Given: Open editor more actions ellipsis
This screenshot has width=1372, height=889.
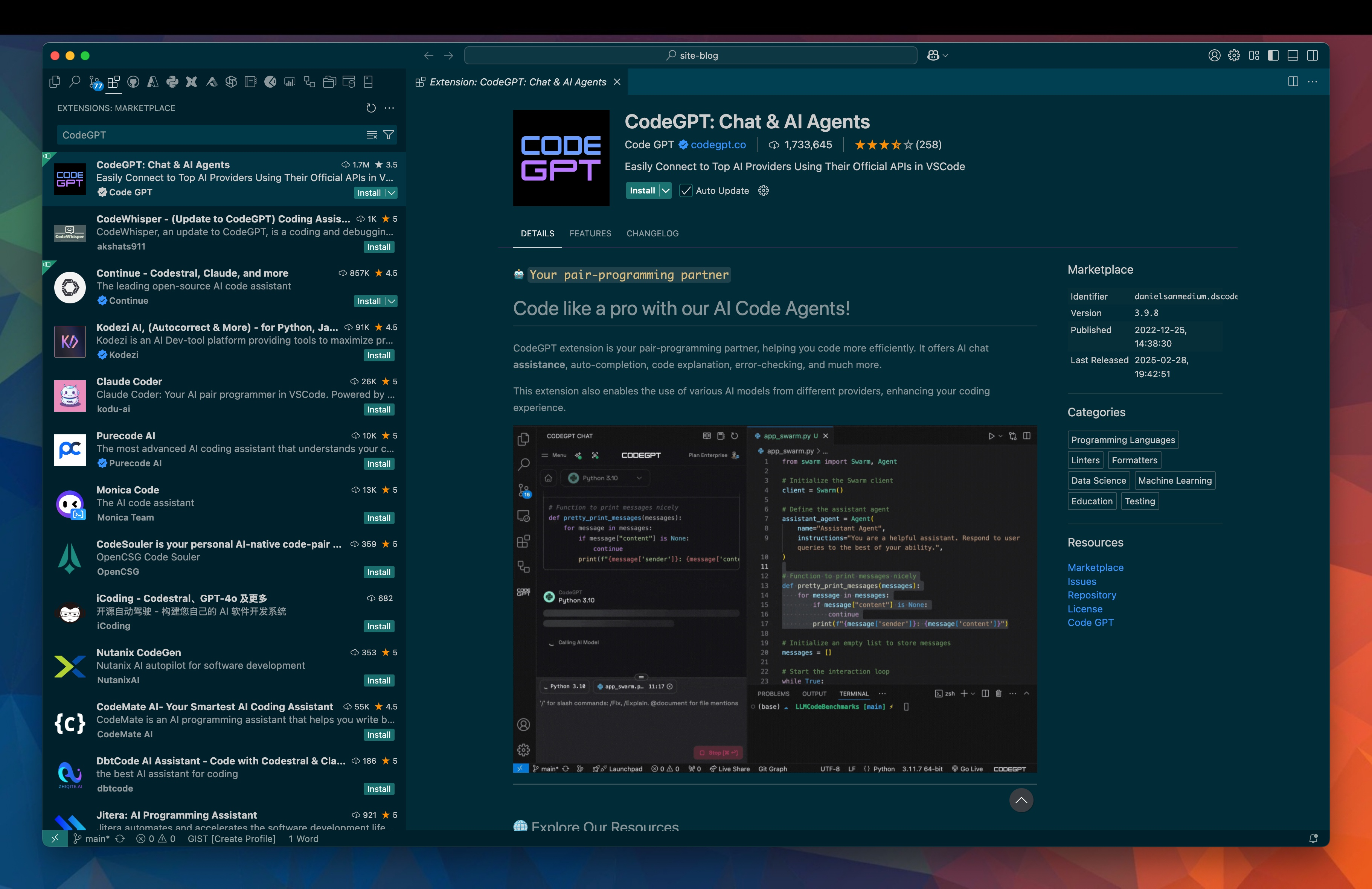Looking at the screenshot, I should (1313, 82).
